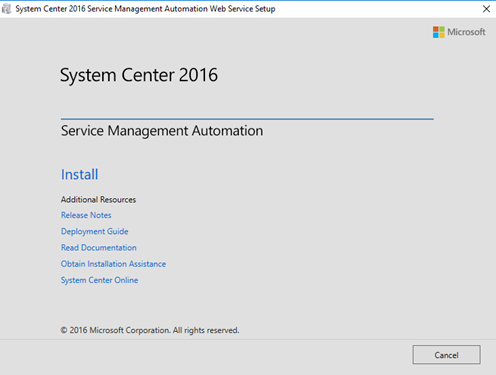The width and height of the screenshot is (496, 375).
Task: Click the Microsoft wordmark text
Action: (466, 32)
